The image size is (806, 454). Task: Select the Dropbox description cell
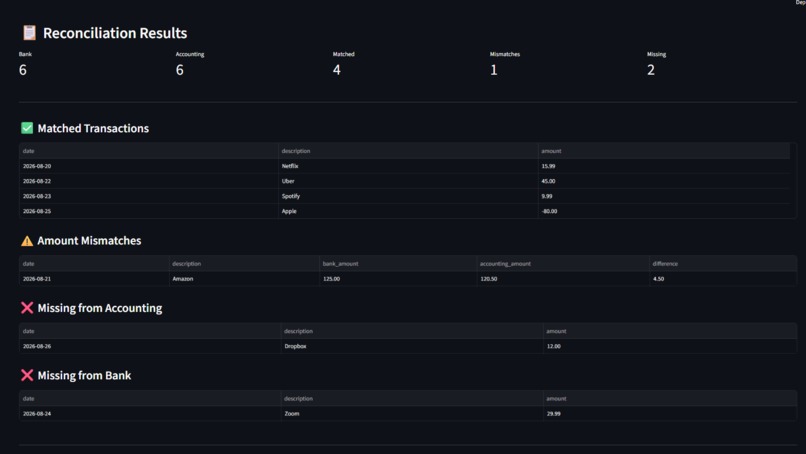tap(412, 346)
